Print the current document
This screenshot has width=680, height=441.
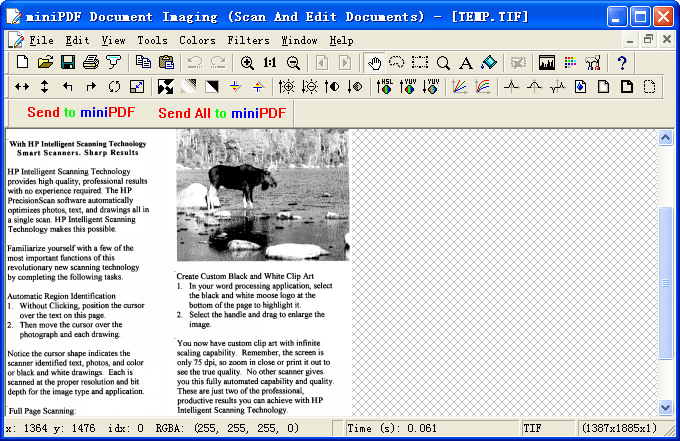[91, 63]
